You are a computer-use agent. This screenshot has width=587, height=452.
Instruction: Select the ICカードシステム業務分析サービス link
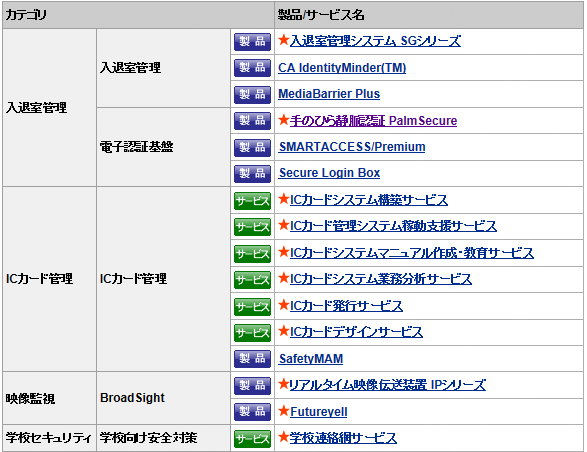coord(381,279)
